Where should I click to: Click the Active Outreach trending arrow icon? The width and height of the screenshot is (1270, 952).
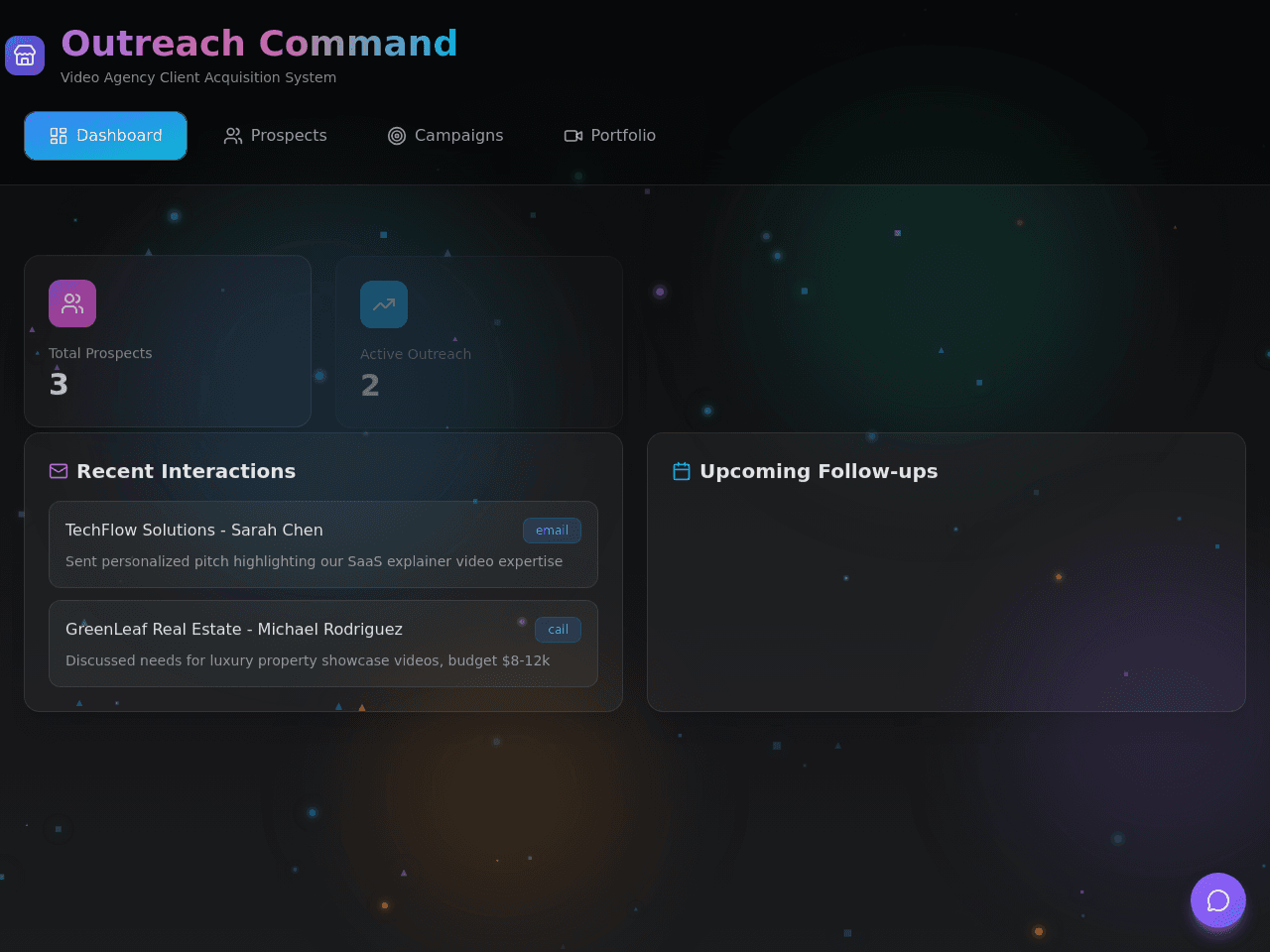(x=384, y=304)
